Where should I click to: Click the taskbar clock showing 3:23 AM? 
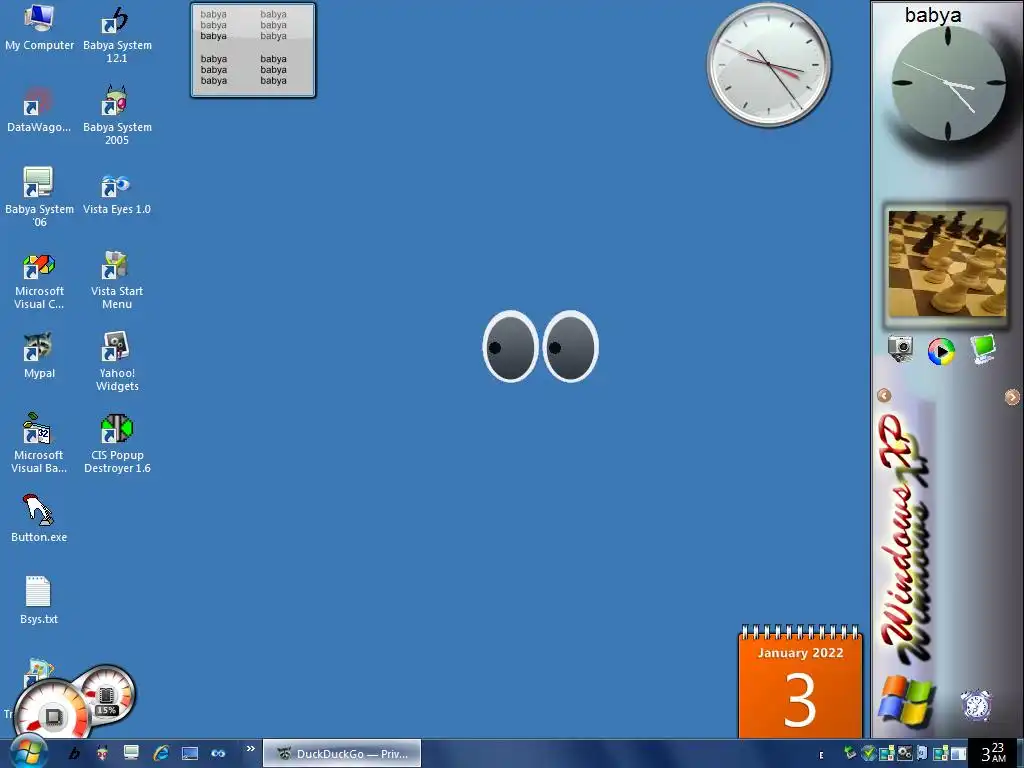point(993,753)
